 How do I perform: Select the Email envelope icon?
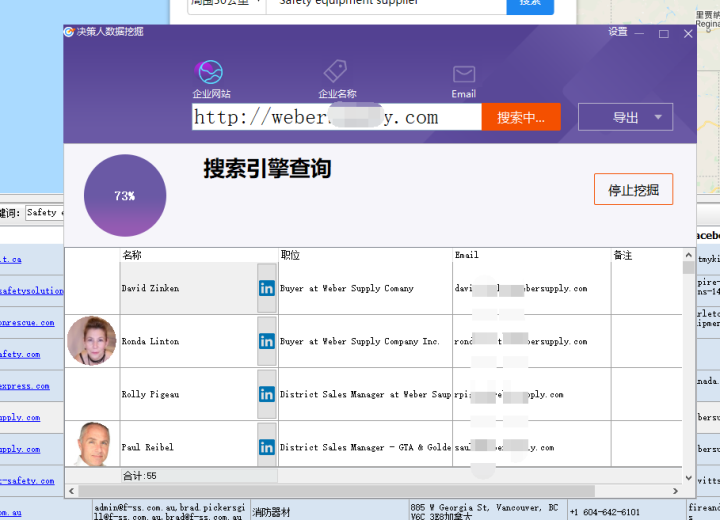point(464,74)
